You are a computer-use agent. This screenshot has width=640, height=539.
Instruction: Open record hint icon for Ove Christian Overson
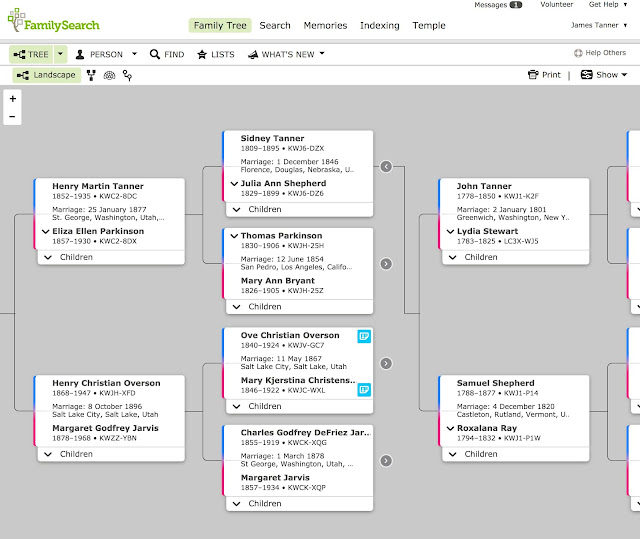(x=365, y=336)
